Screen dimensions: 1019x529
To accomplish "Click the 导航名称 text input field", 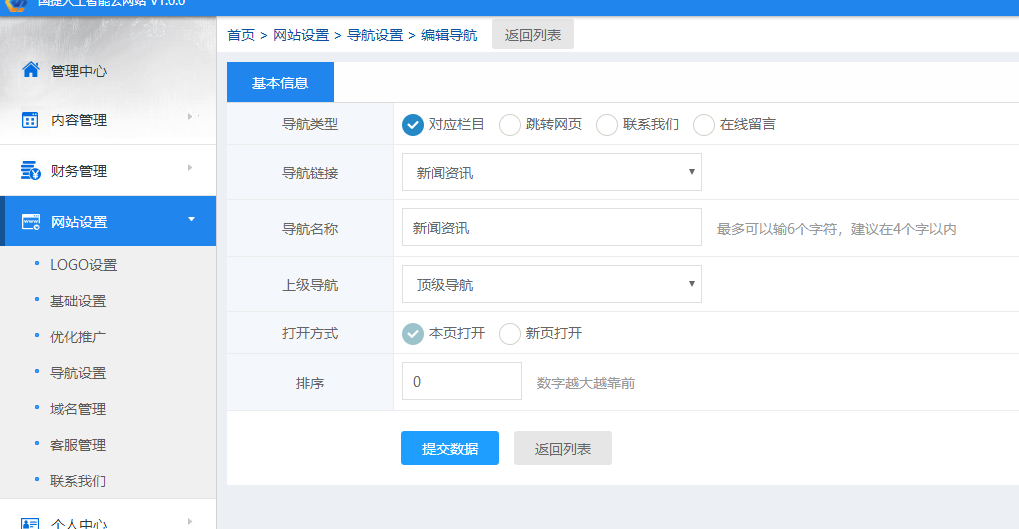I will point(551,228).
